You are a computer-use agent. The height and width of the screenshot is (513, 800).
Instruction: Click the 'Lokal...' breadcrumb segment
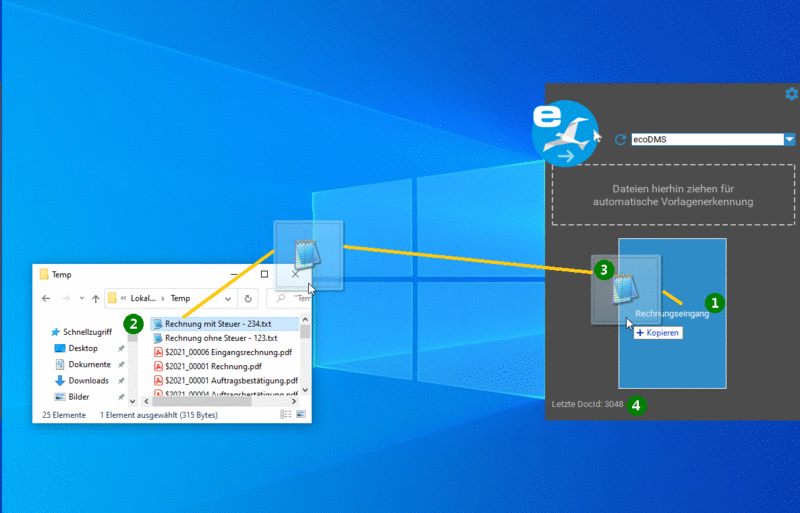pyautogui.click(x=143, y=299)
